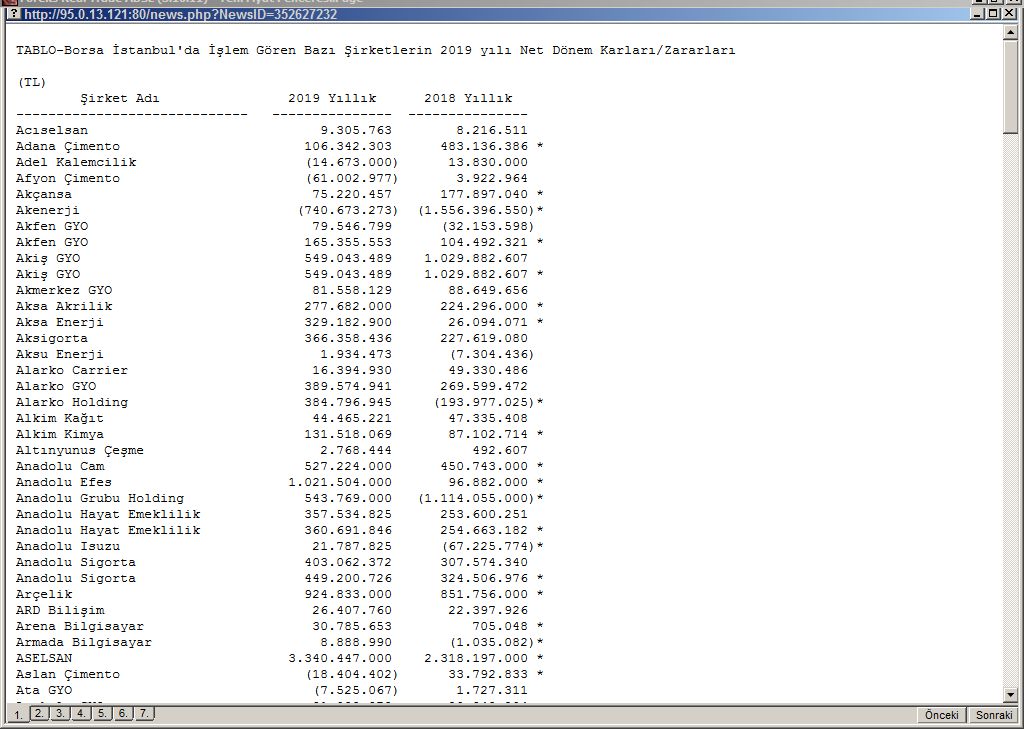The image size is (1024, 729).
Task: Click the 'Ata GYO' company name
Action: [x=44, y=690]
